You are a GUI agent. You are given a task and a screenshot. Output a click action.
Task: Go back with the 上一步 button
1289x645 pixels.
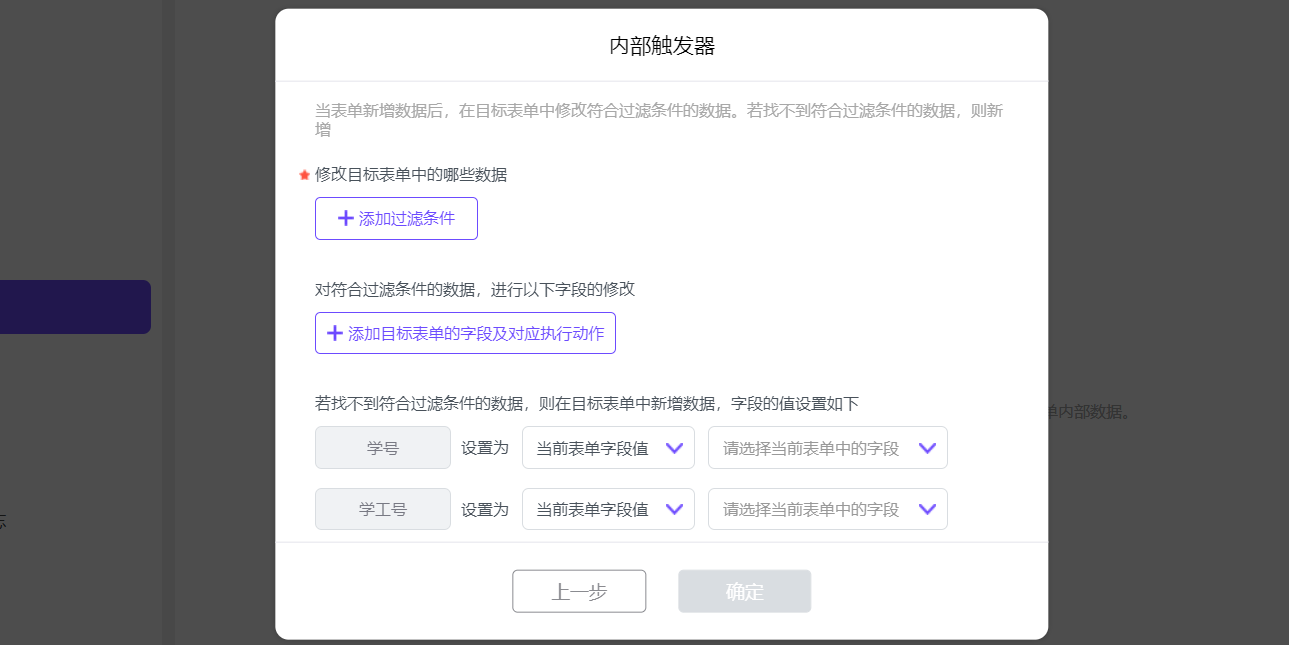(579, 591)
